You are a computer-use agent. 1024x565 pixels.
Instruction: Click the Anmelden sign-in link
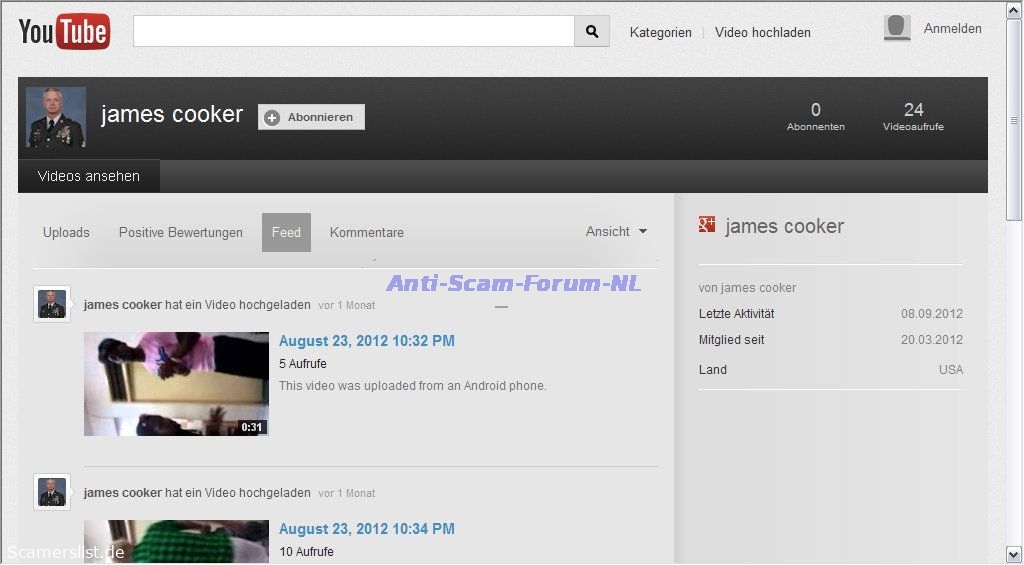point(952,29)
